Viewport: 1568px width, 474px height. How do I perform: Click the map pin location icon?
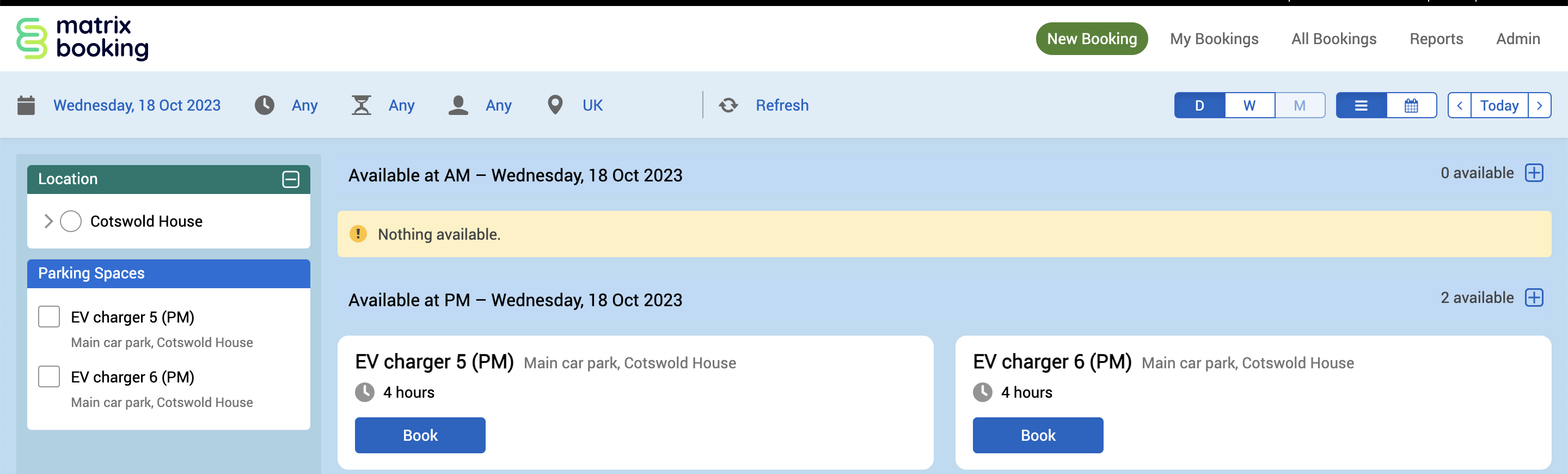point(555,105)
